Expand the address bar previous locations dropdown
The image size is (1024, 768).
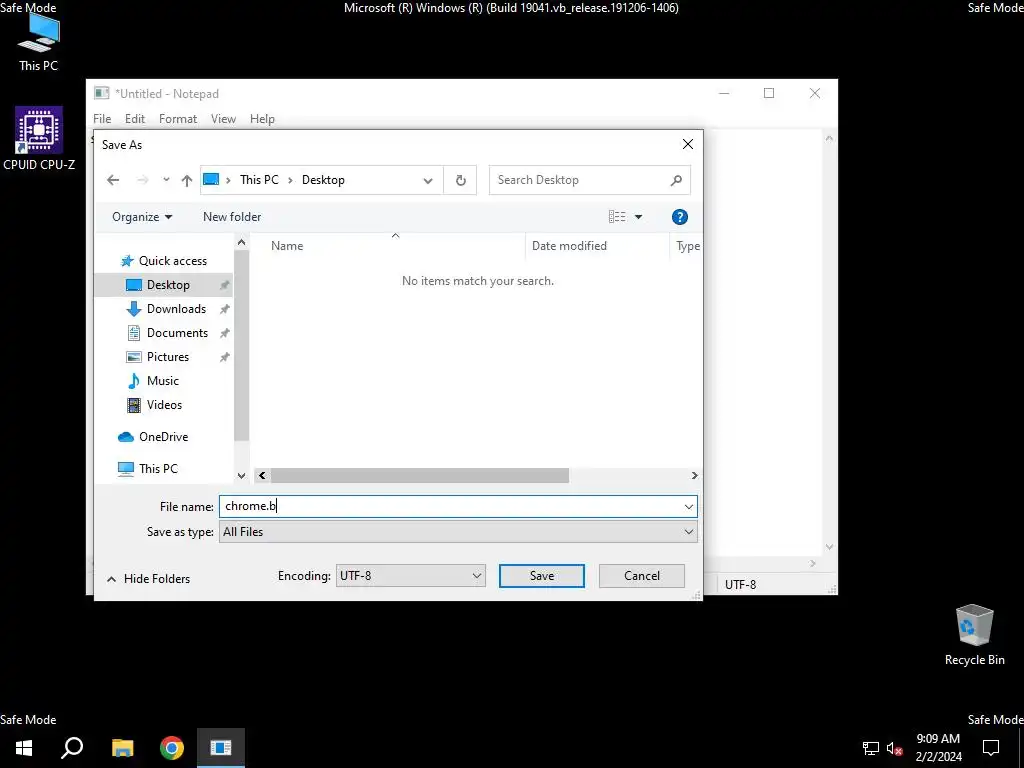pos(428,180)
